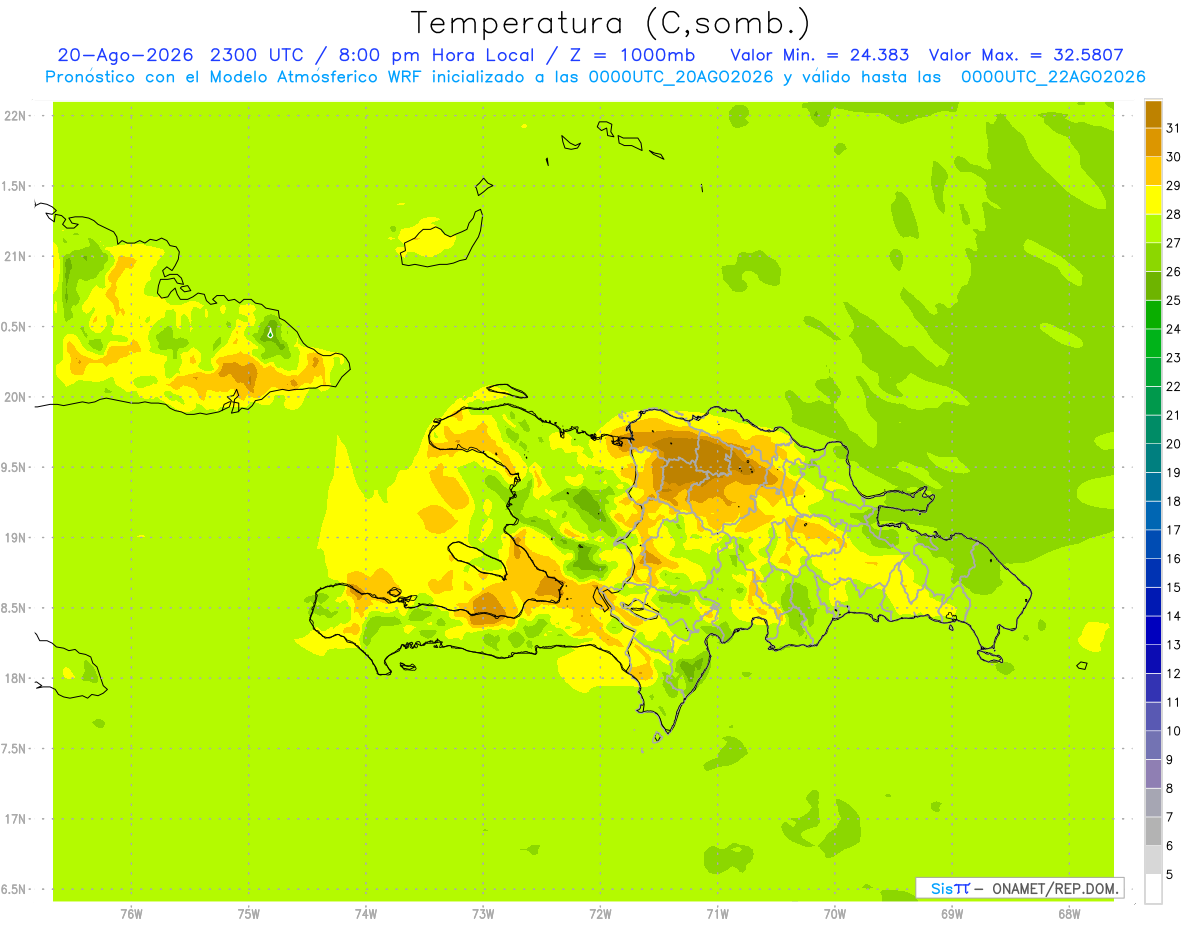Click the legend swatch between 24 and 23
This screenshot has width=1200, height=927.
click(x=1153, y=343)
